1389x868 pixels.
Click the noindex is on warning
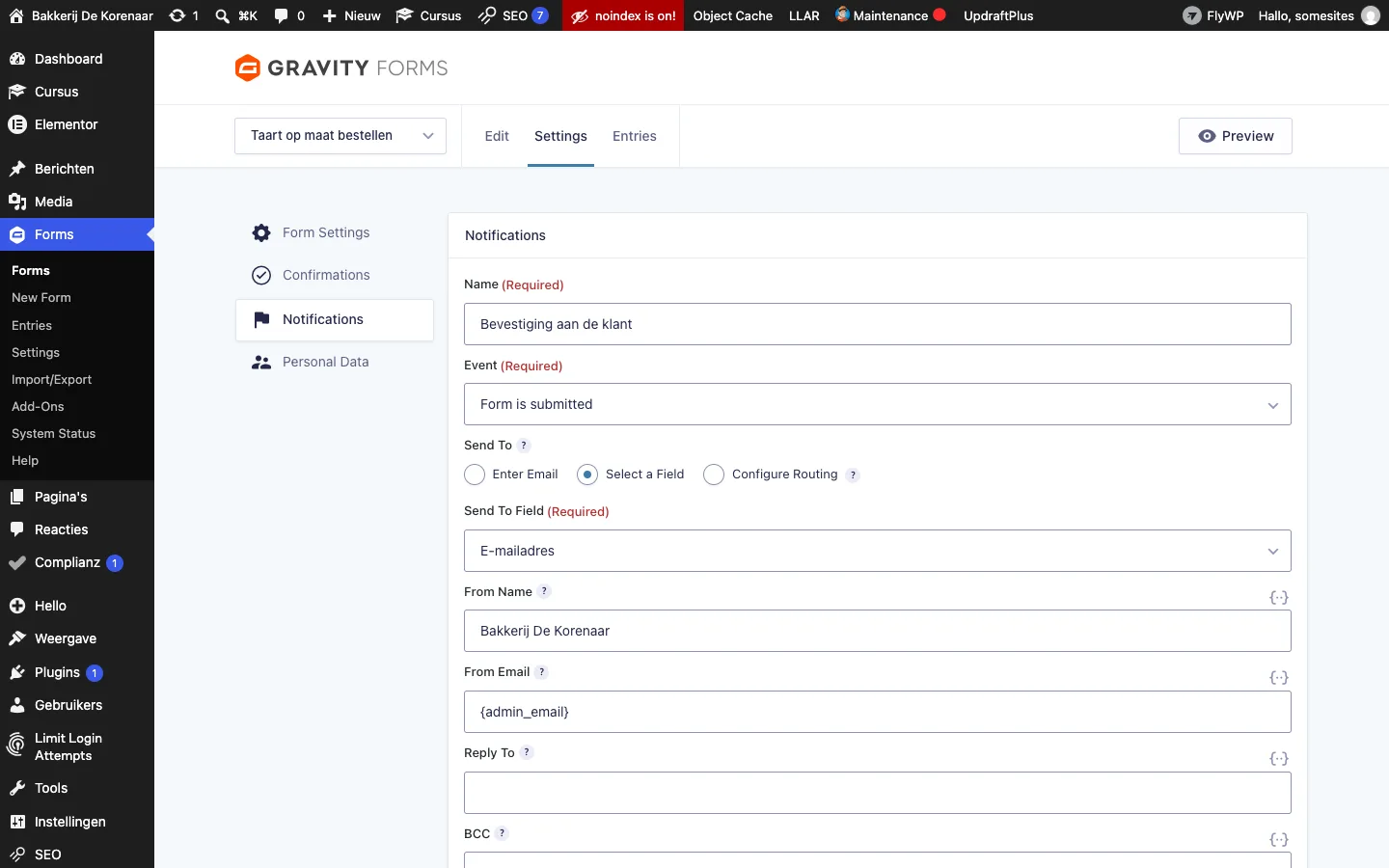point(623,15)
